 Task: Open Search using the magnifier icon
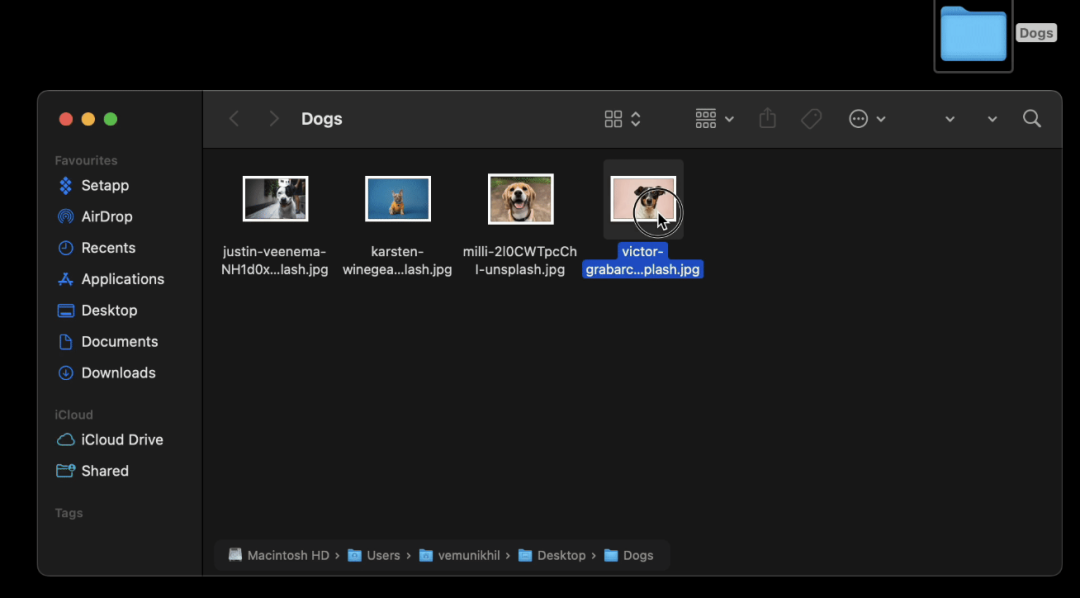1032,118
